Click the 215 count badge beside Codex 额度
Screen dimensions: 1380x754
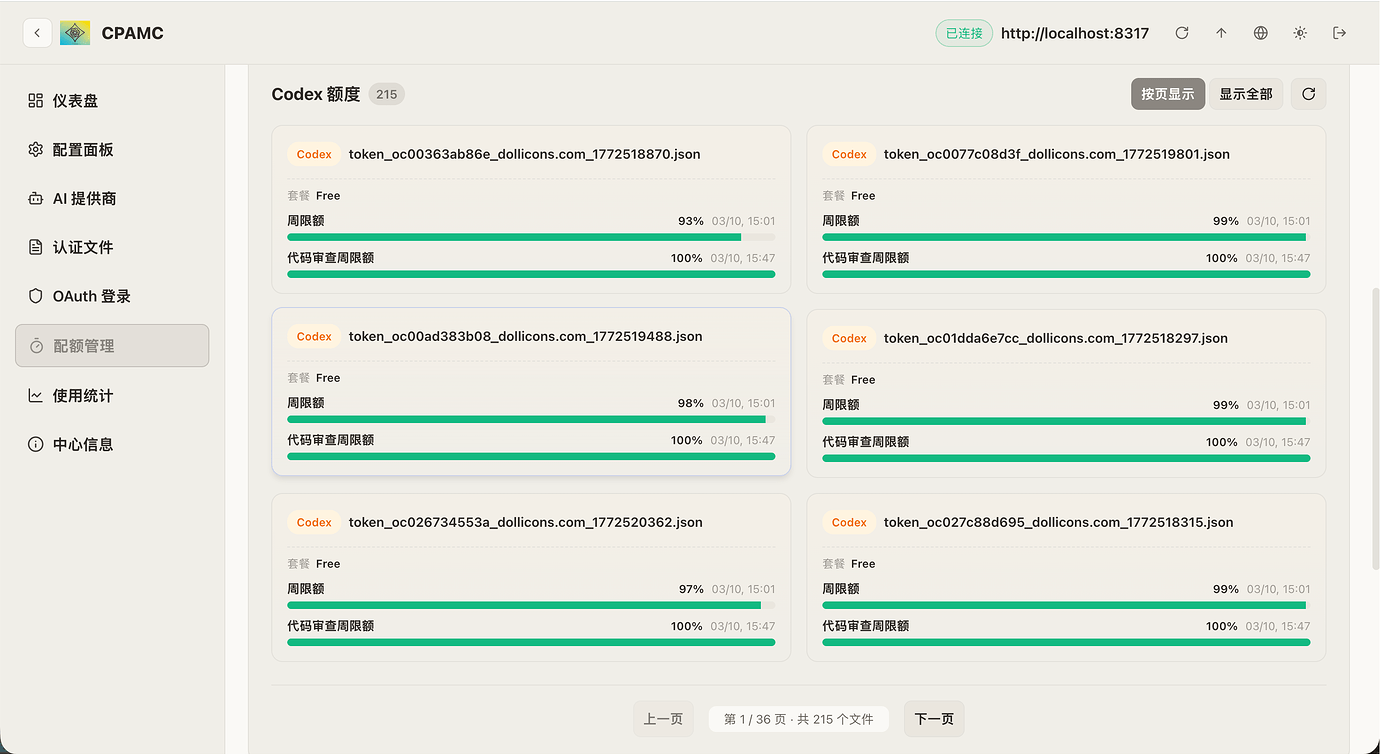387,94
